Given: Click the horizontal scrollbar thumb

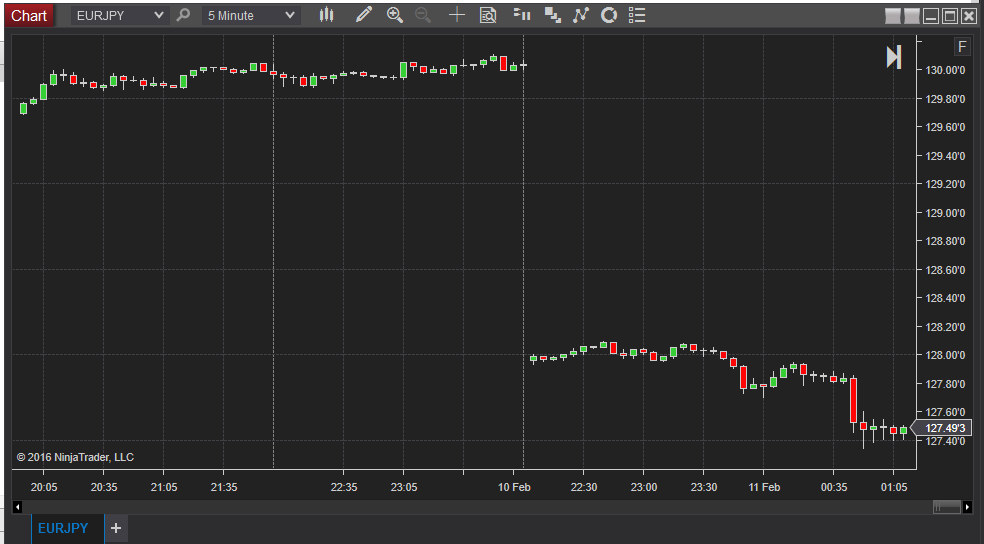Looking at the screenshot, I should coord(947,507).
